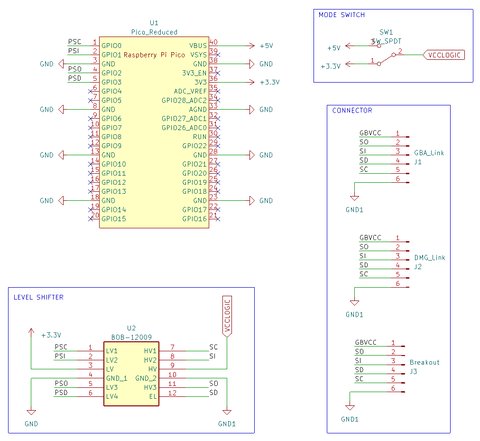Click the no-connect marker on GPIO15 pin 20
Viewport: 480px width, 441px height.
pos(90,219)
